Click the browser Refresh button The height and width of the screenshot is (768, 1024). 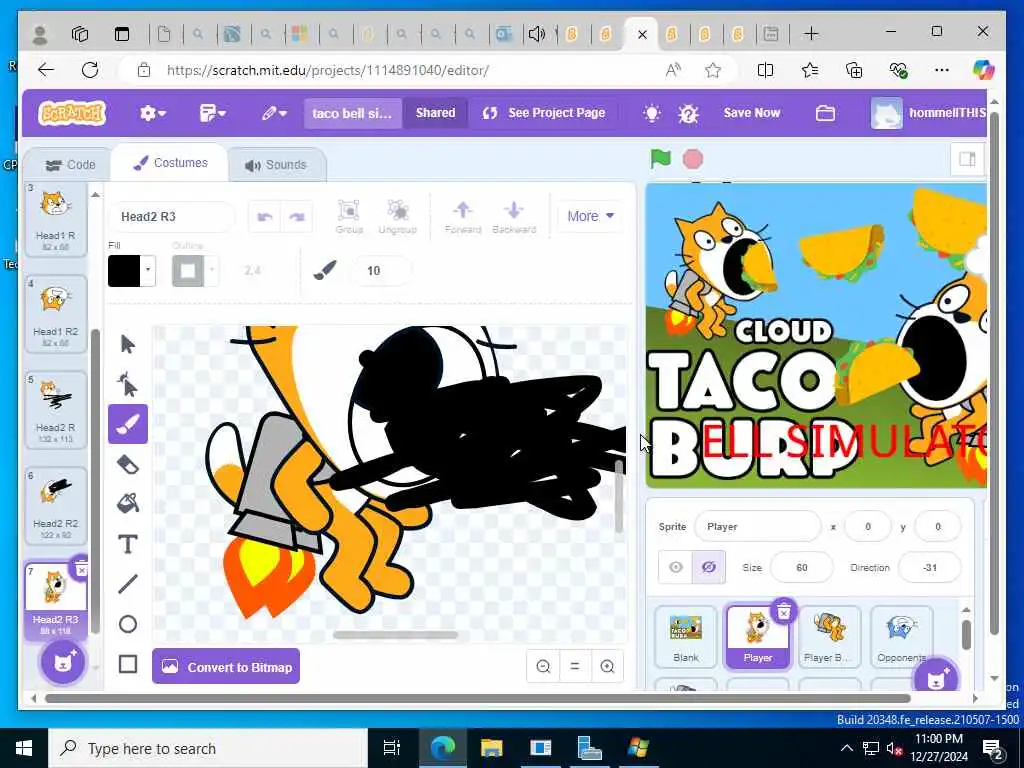point(90,70)
